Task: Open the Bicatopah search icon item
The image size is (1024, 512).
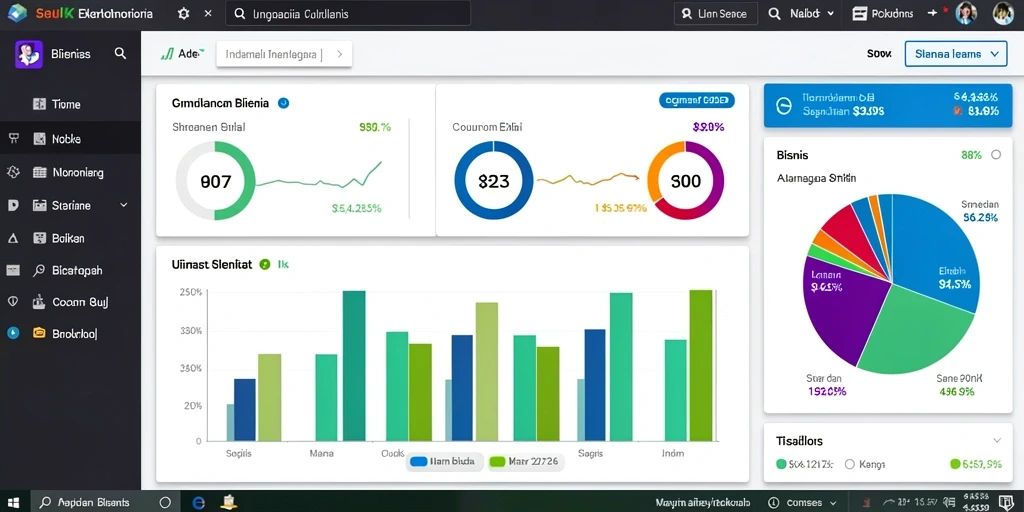Action: coord(39,270)
